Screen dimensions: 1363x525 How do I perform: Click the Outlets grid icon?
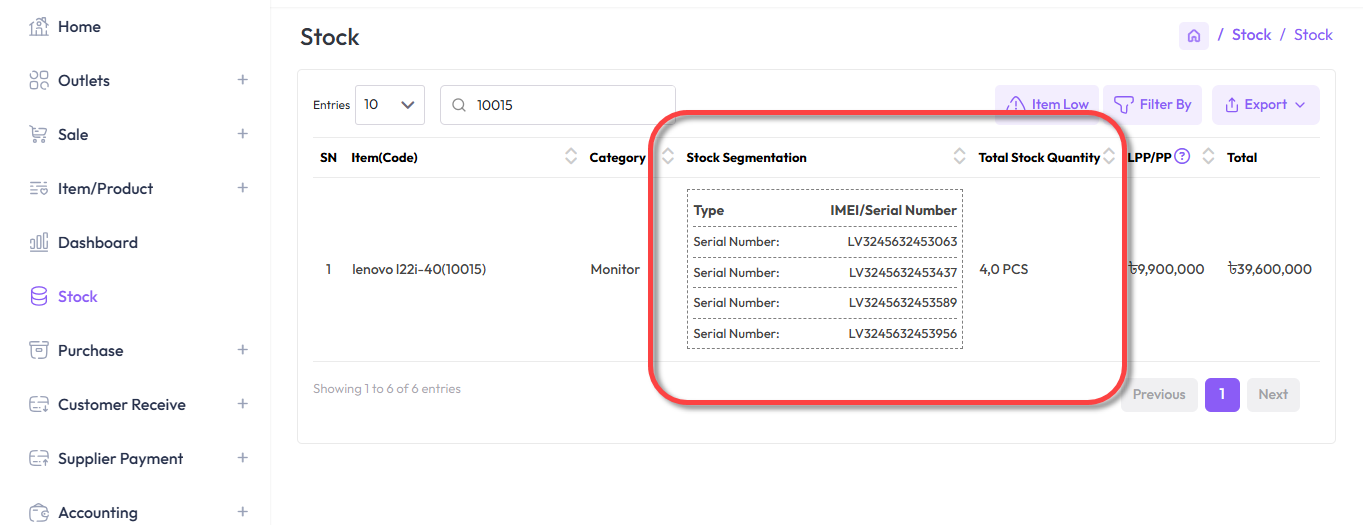[39, 81]
